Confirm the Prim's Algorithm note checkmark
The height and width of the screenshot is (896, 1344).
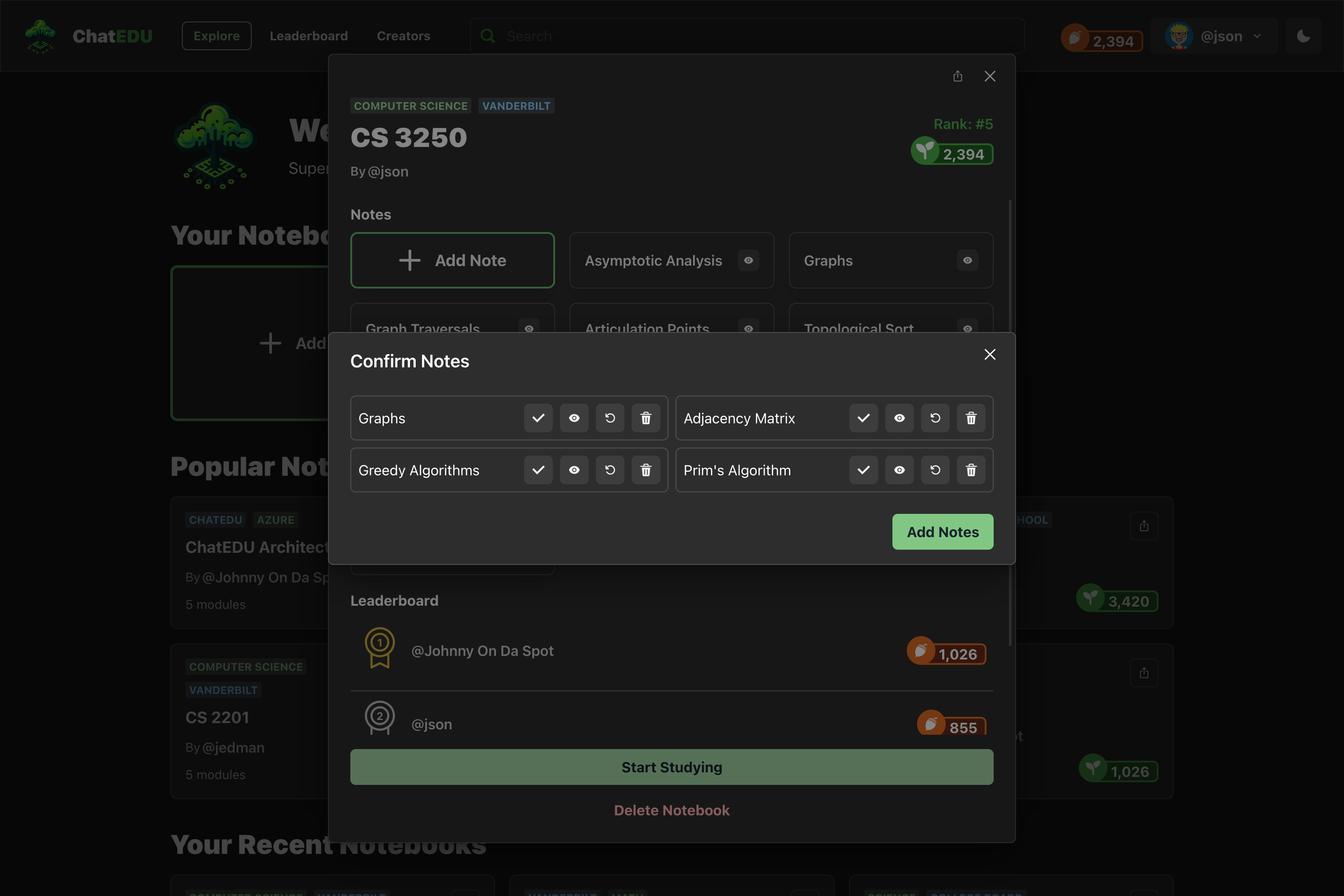point(863,470)
